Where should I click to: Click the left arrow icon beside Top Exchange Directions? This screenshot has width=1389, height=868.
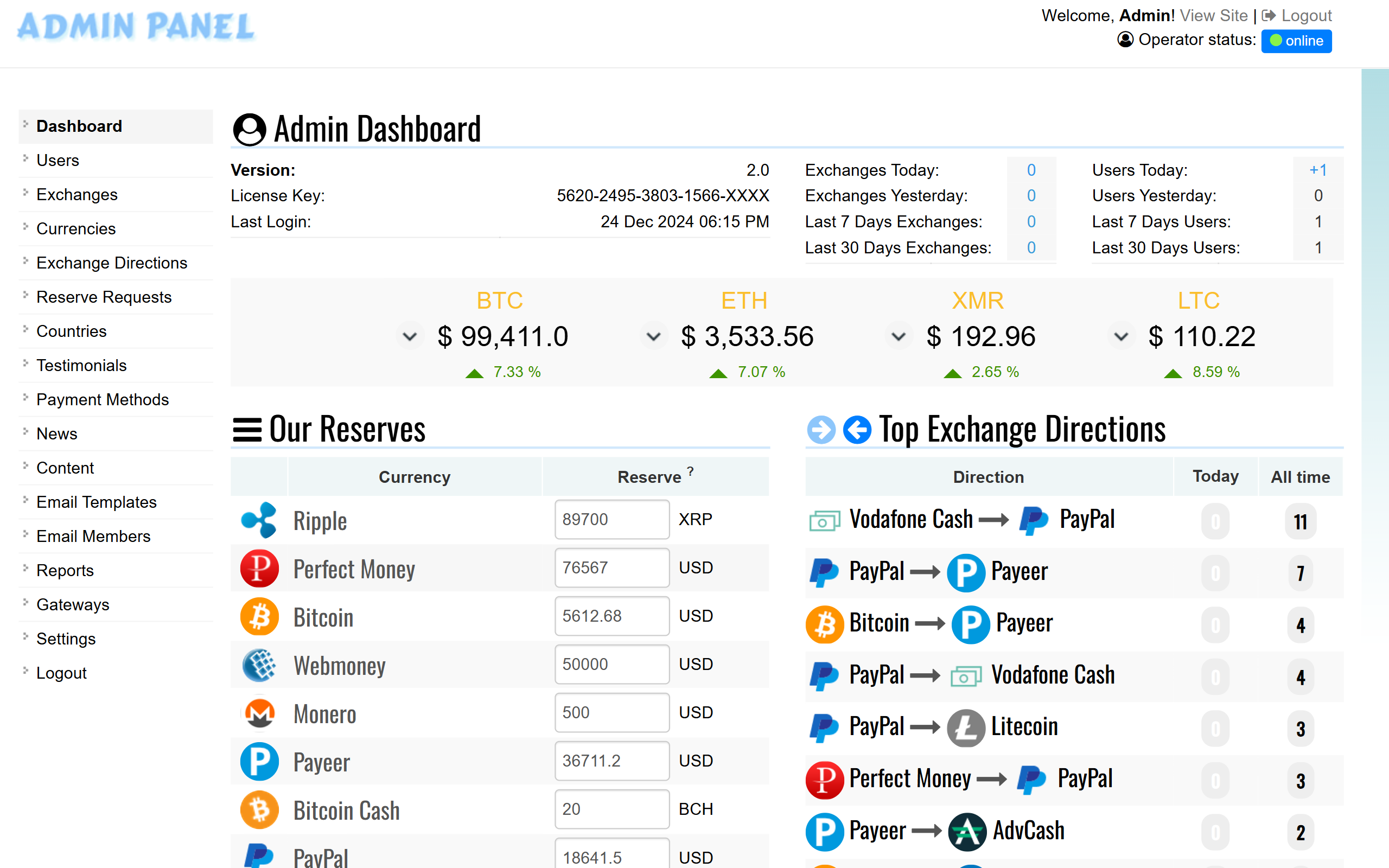tap(857, 430)
